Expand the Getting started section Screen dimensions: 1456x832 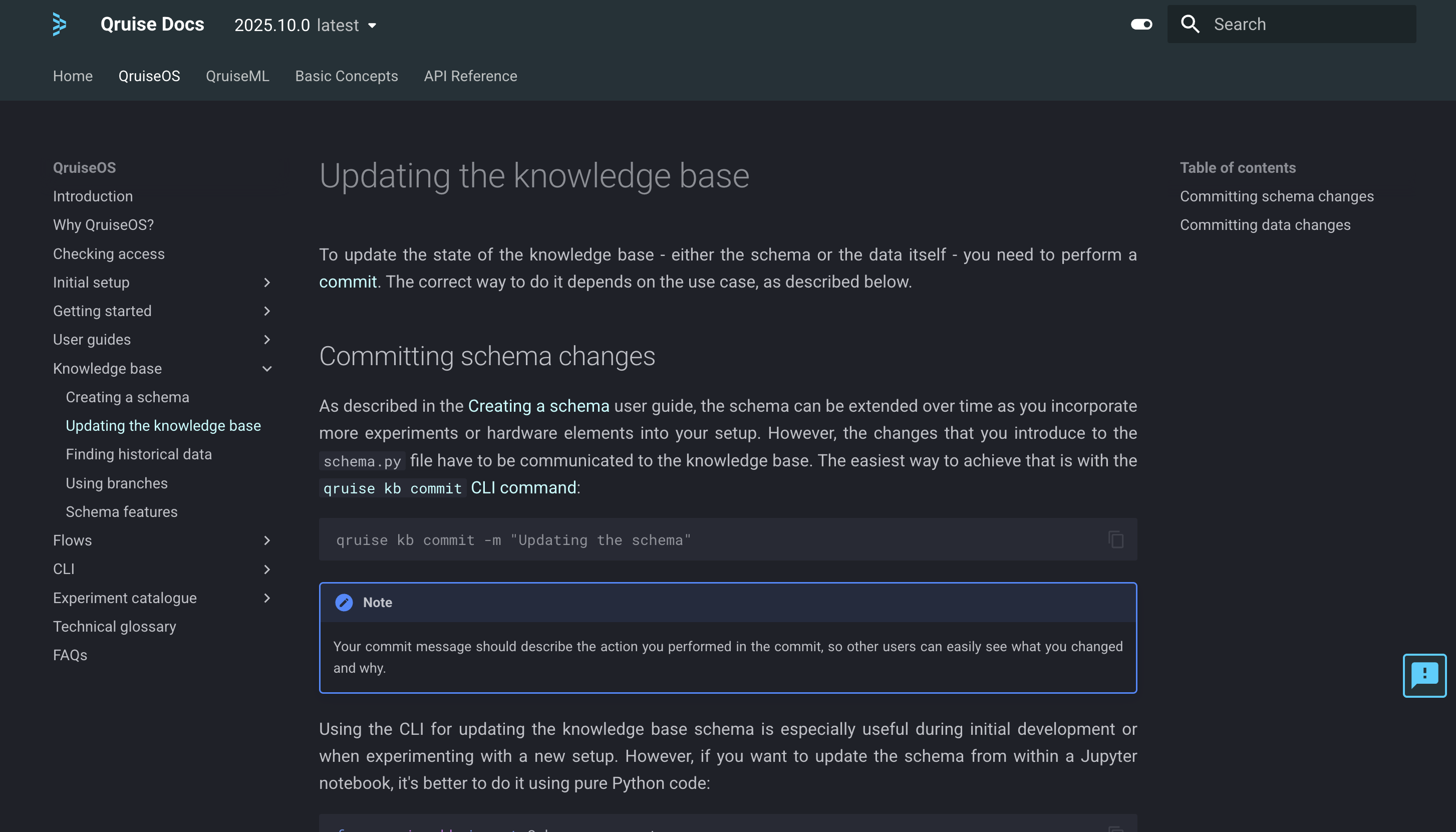pyautogui.click(x=267, y=311)
